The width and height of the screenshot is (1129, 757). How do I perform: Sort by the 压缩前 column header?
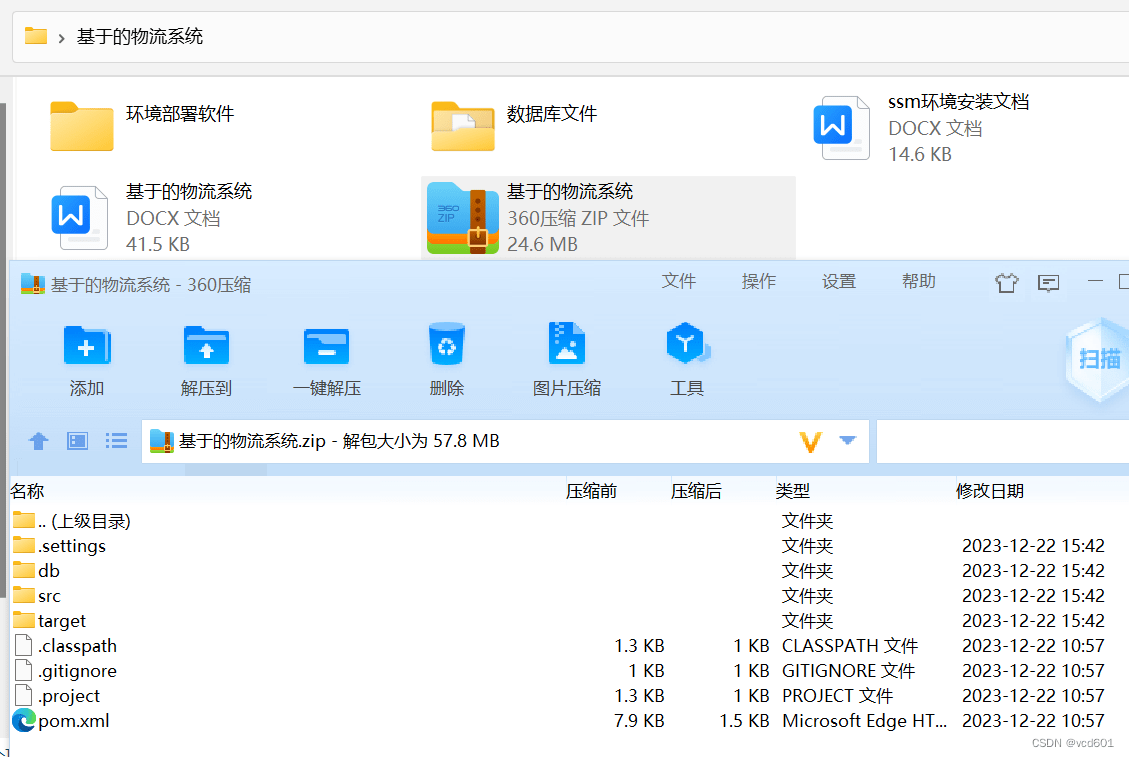(591, 491)
